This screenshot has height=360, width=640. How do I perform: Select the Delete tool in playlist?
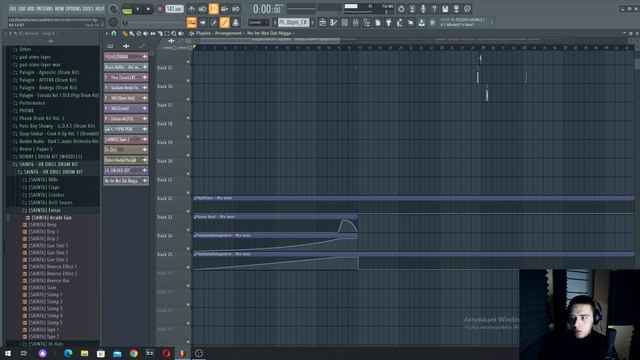click(x=139, y=33)
